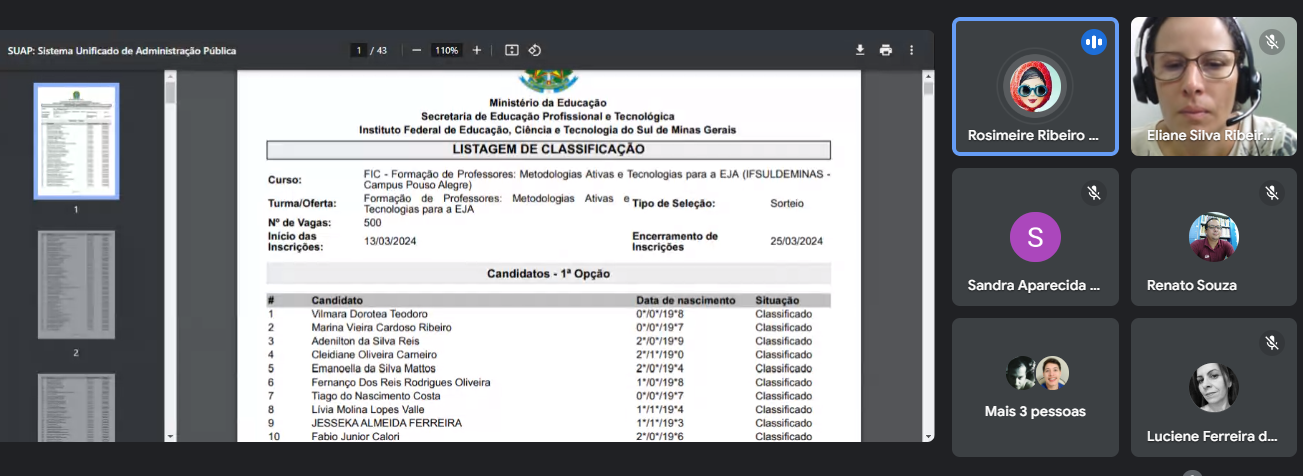Click candidate Emanoella da Silva Mattos
The image size is (1303, 476).
coord(373,369)
